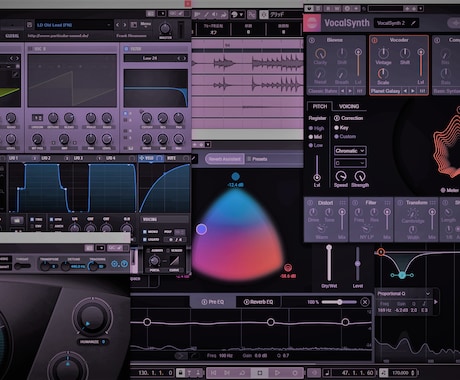Adjust the Dry/Wet vertical slider

coord(329,263)
